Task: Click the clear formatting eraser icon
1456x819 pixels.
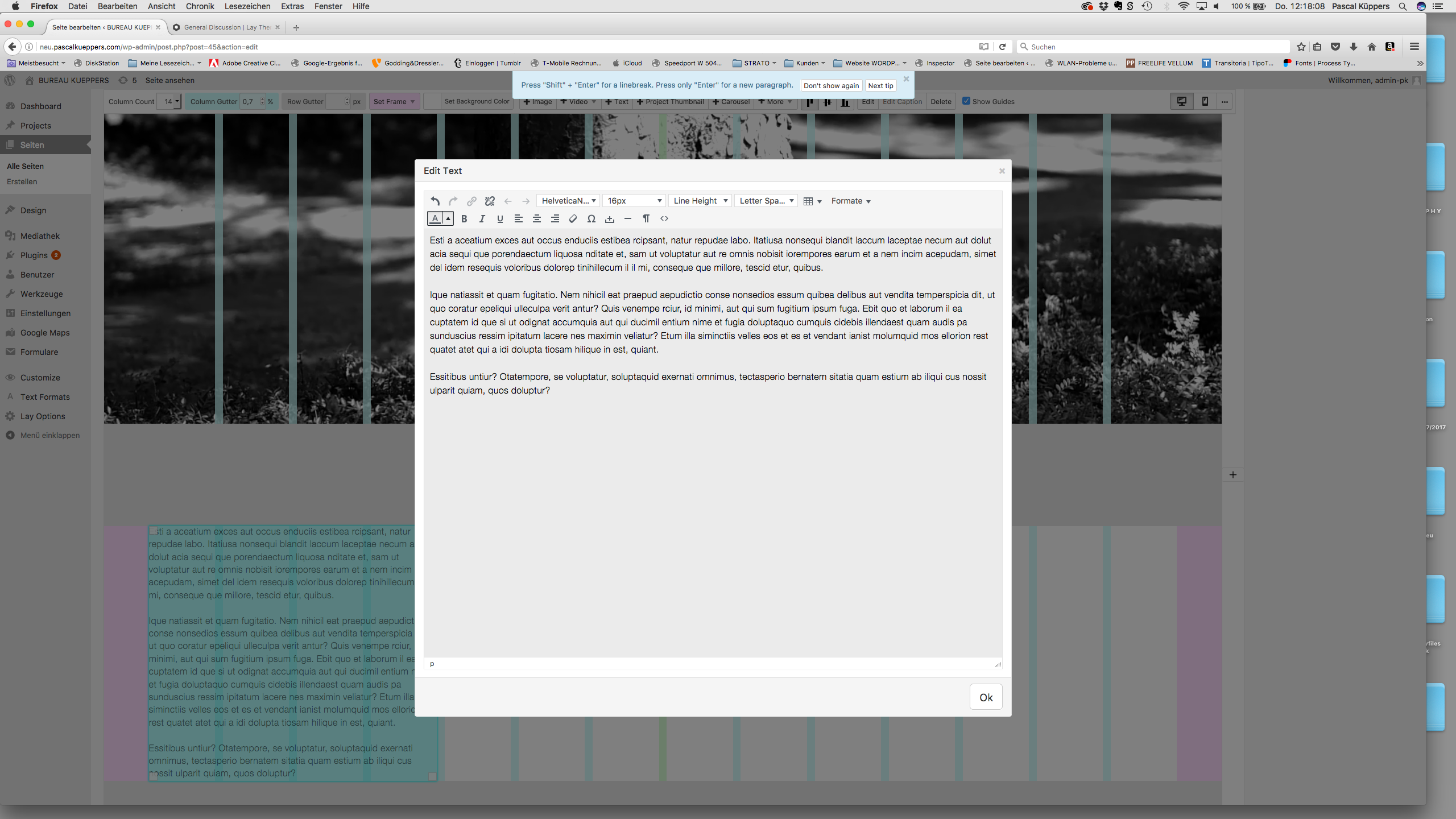Action: pyautogui.click(x=573, y=218)
